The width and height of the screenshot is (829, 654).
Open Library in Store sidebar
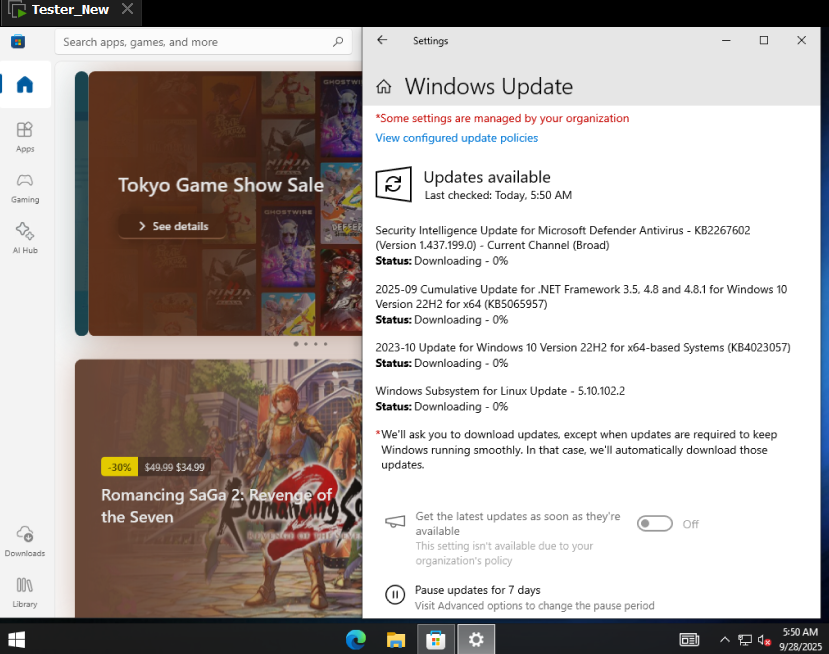[x=25, y=592]
